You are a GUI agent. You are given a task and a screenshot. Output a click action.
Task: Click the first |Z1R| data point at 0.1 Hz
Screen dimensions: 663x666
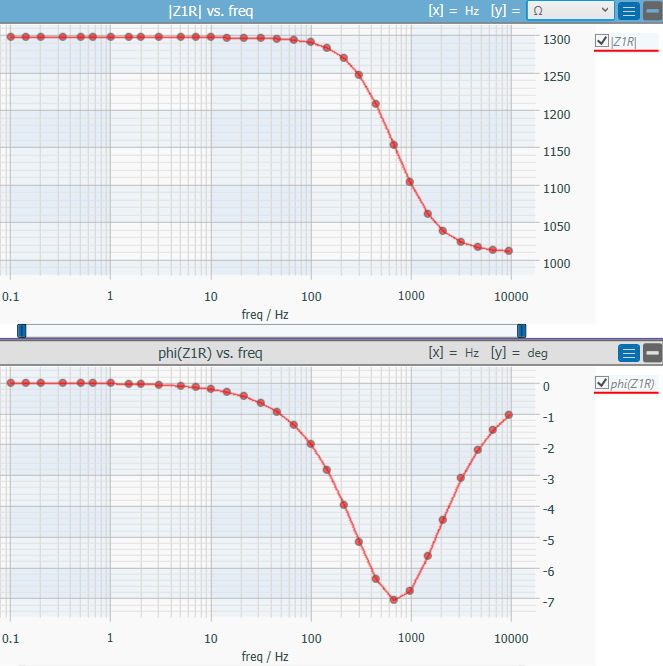click(x=11, y=37)
